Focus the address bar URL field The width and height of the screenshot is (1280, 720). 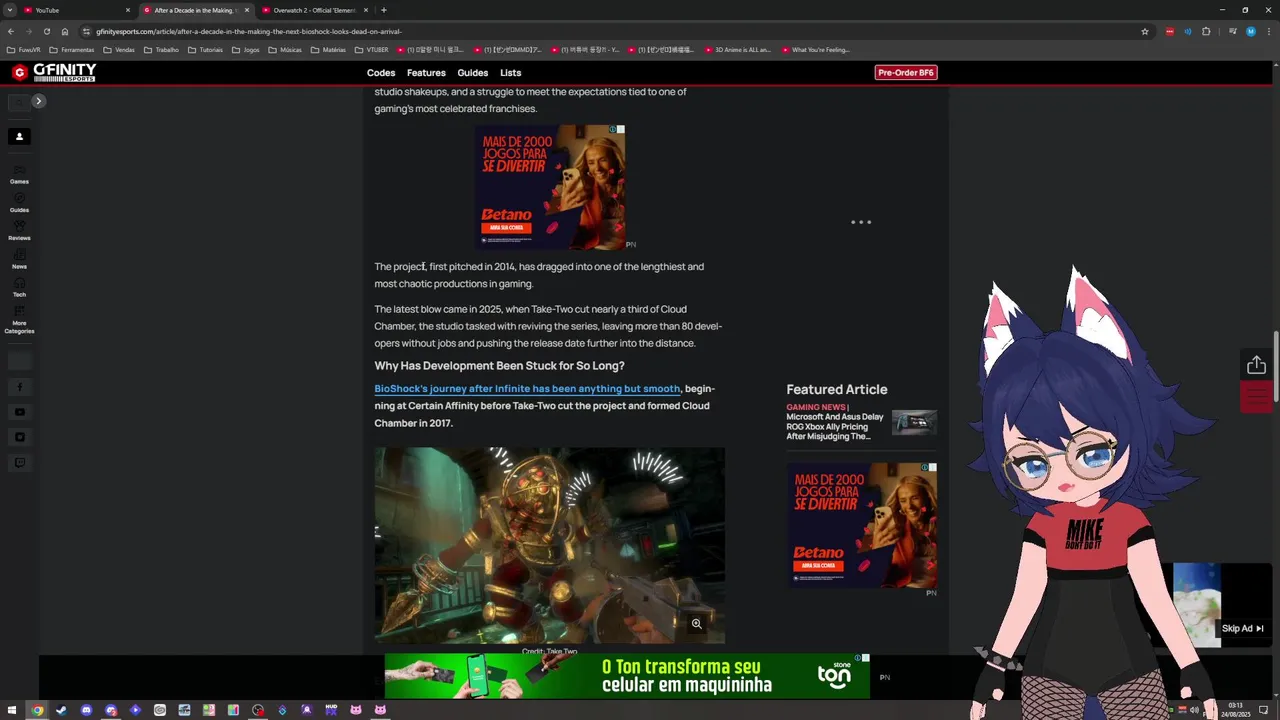[615, 31]
